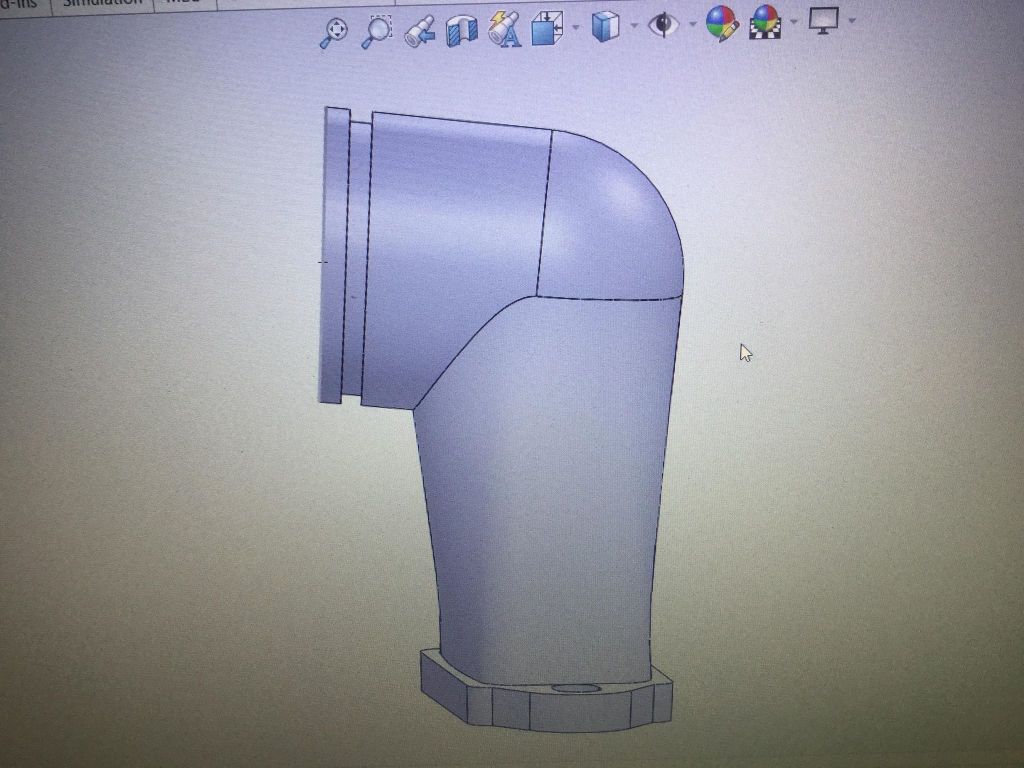Click the Apply Scene icon
Image resolution: width=1024 pixels, height=768 pixels.
[x=765, y=21]
